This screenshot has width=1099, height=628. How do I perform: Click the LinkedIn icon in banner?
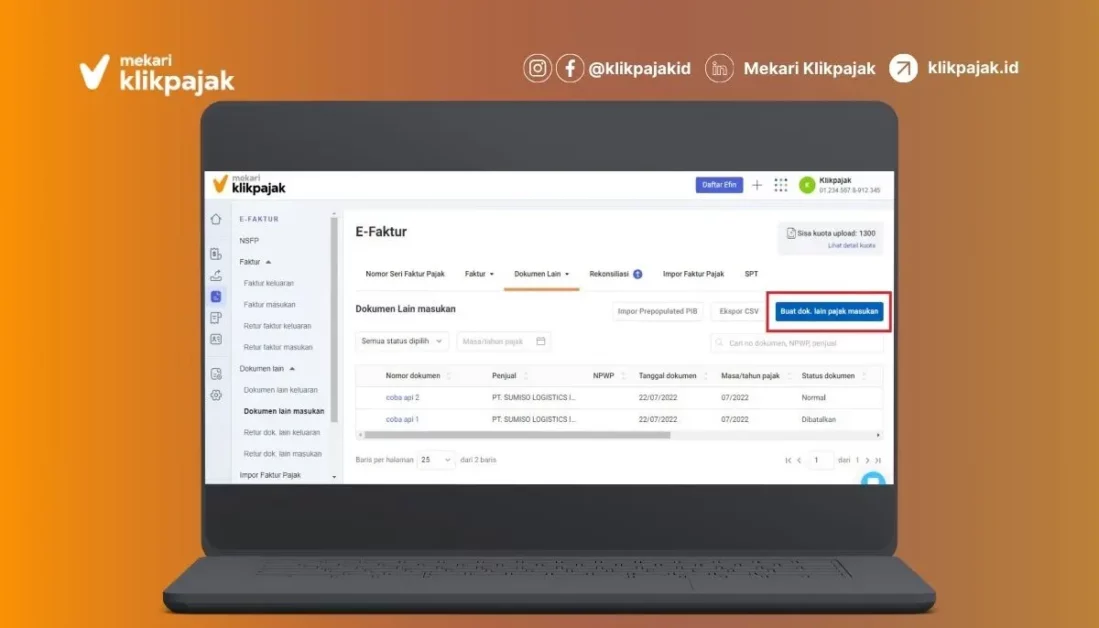(x=719, y=69)
